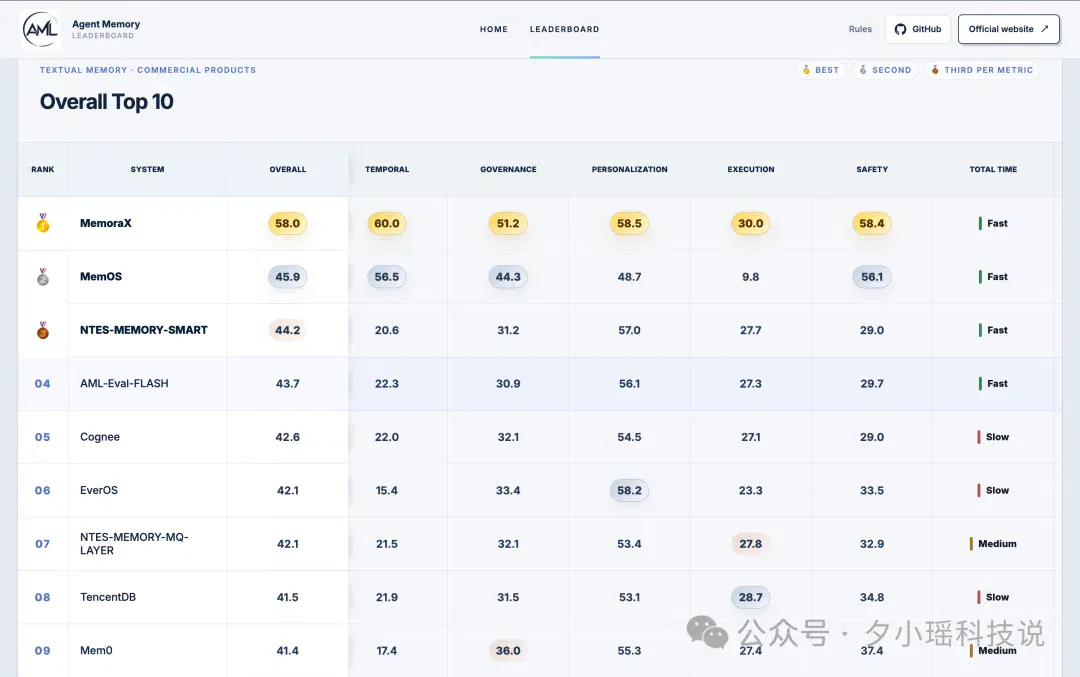
Task: Click rank number 06
Action: (43, 490)
